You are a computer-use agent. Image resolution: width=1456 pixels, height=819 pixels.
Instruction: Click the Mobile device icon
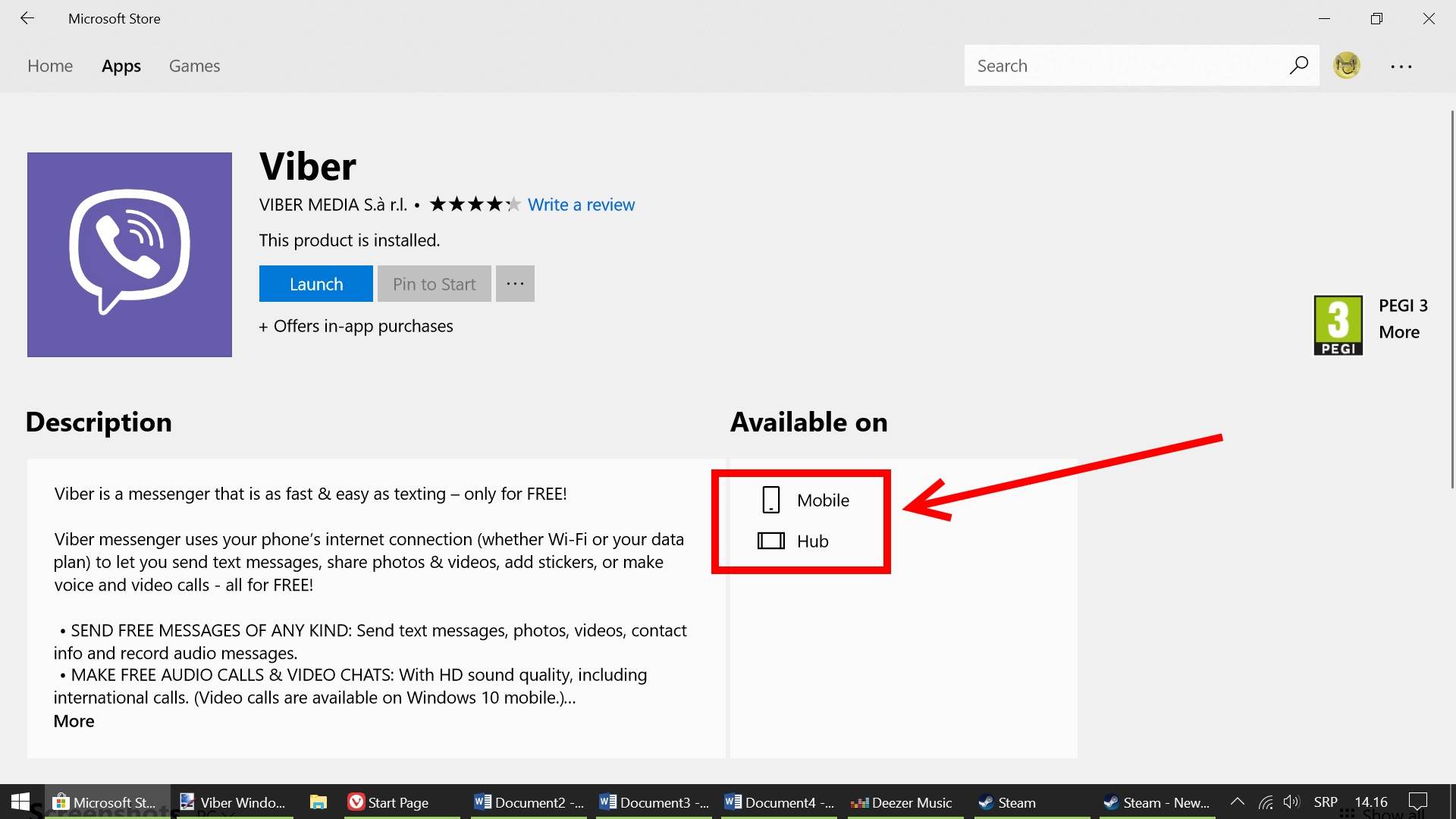click(x=770, y=500)
